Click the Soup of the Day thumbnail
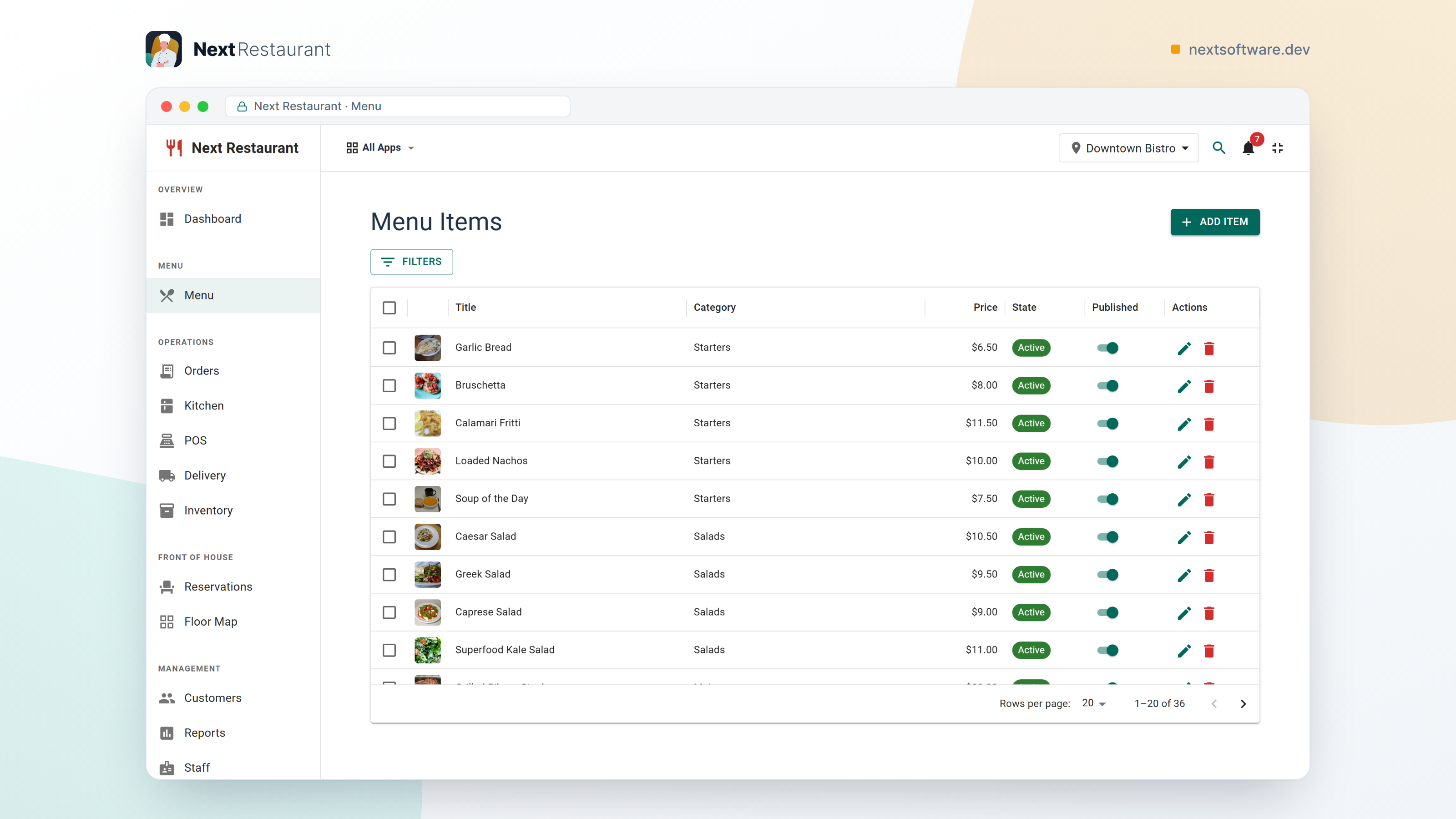The height and width of the screenshot is (819, 1456). pyautogui.click(x=427, y=499)
